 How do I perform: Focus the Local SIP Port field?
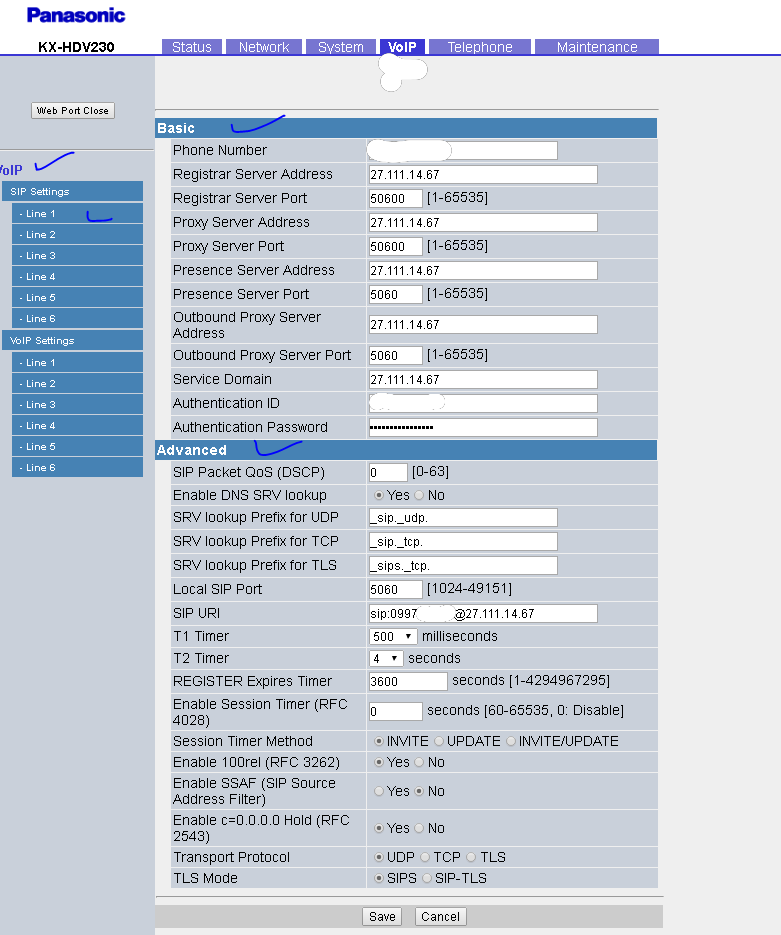[395, 589]
